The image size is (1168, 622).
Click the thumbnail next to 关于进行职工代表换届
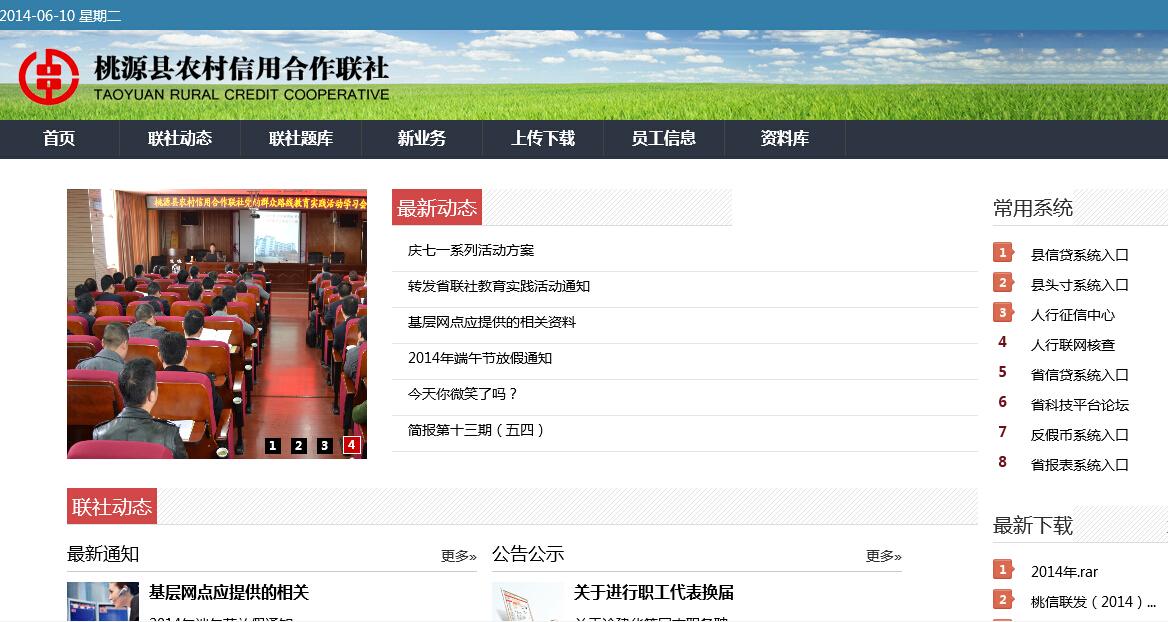point(527,602)
